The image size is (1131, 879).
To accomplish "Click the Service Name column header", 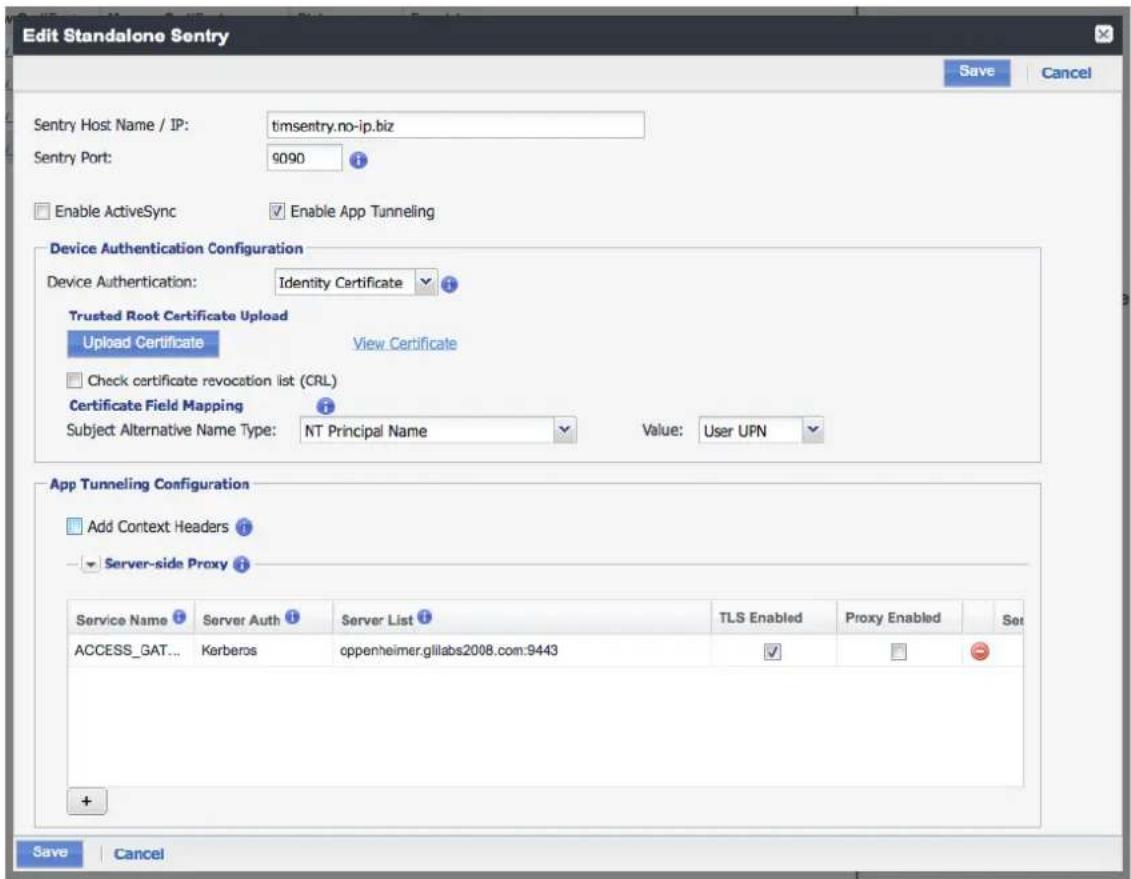I will (x=131, y=618).
